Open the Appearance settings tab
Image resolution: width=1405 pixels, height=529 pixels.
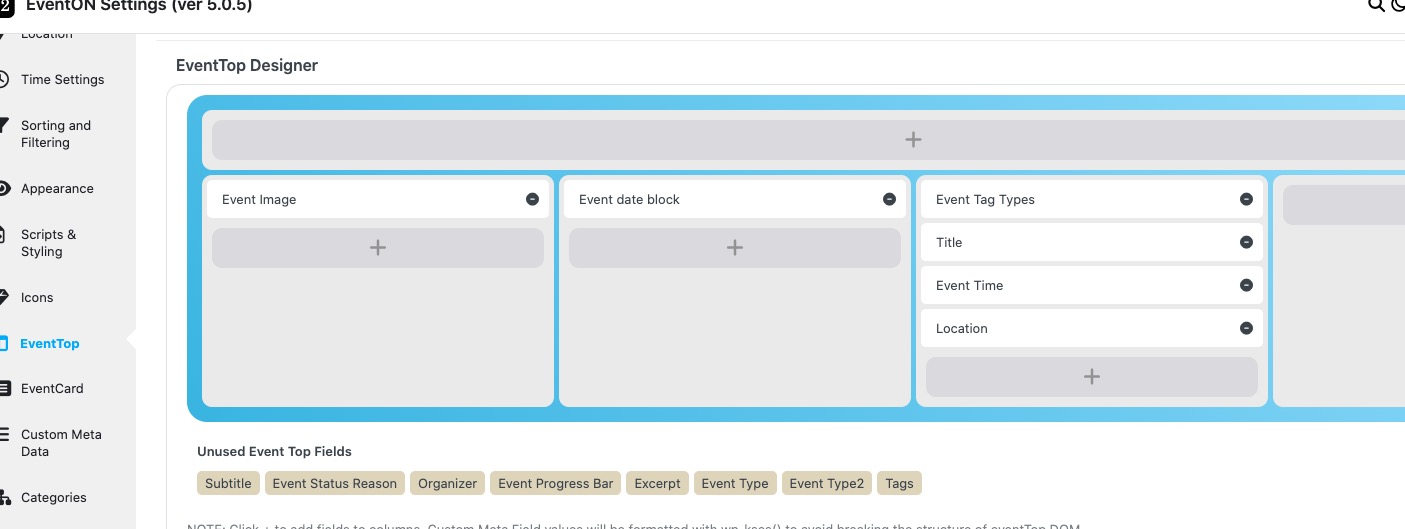(x=57, y=189)
